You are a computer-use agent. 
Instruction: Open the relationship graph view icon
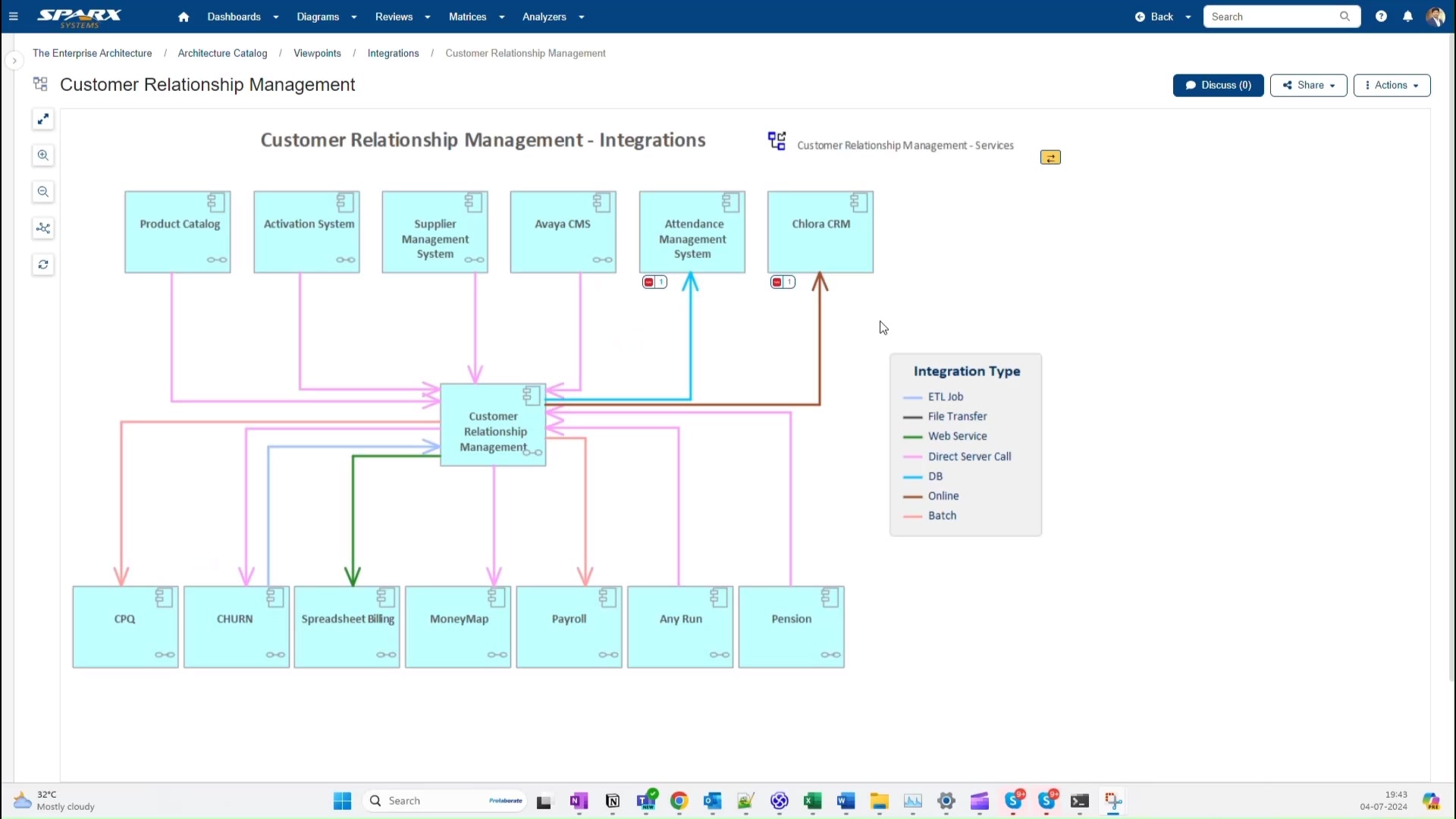click(43, 228)
